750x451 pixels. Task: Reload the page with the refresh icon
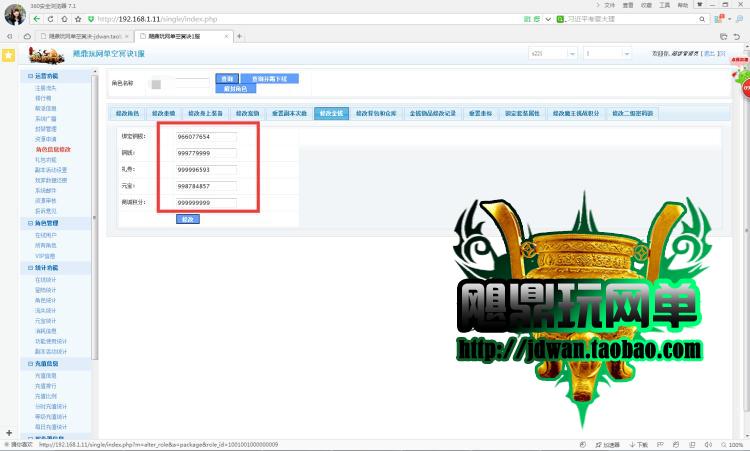pyautogui.click(x=50, y=19)
